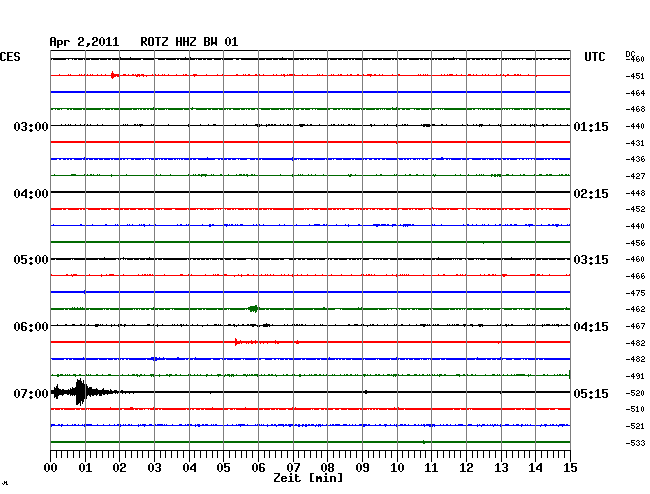Click minute mark "09" on time axis

pyautogui.click(x=362, y=467)
